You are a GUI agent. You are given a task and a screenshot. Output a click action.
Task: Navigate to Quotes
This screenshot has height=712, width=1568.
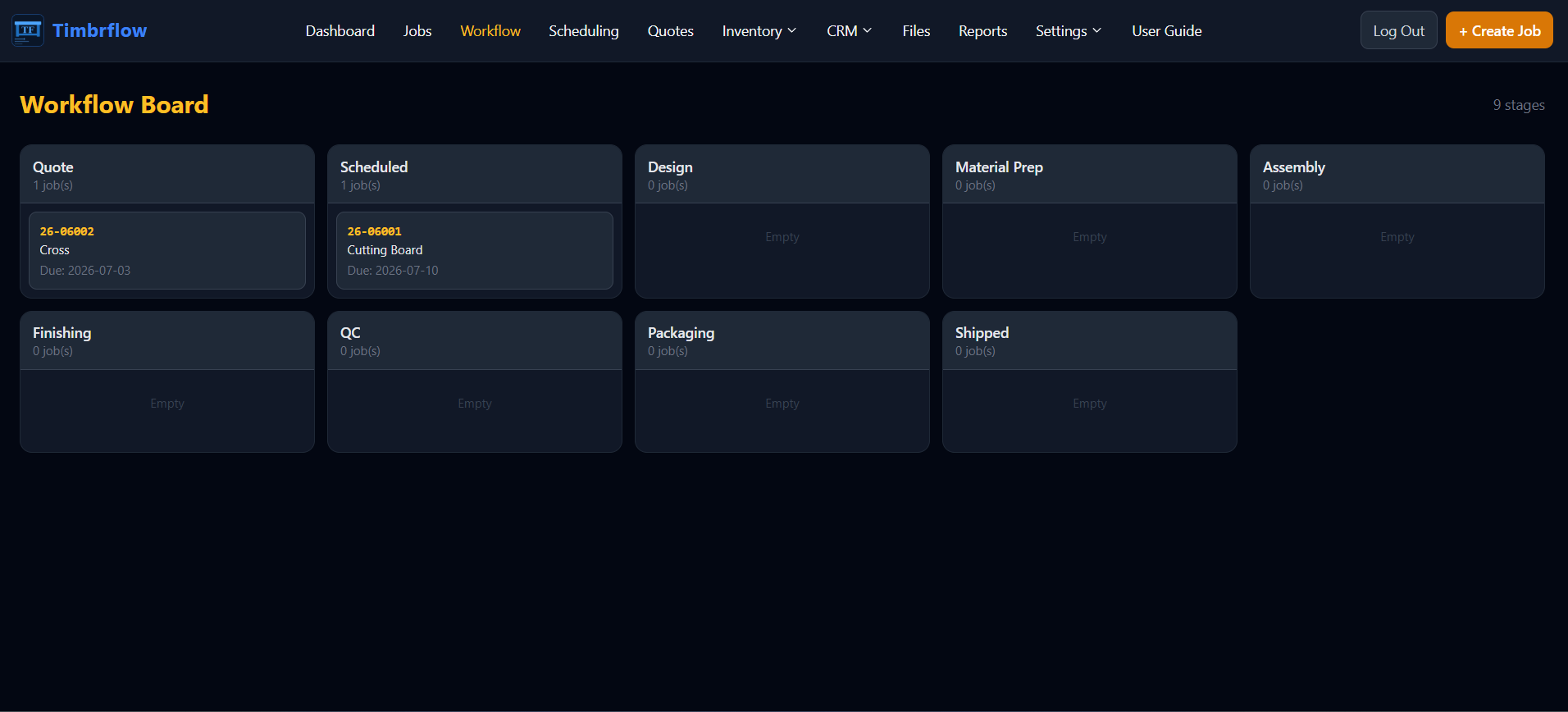pos(670,31)
